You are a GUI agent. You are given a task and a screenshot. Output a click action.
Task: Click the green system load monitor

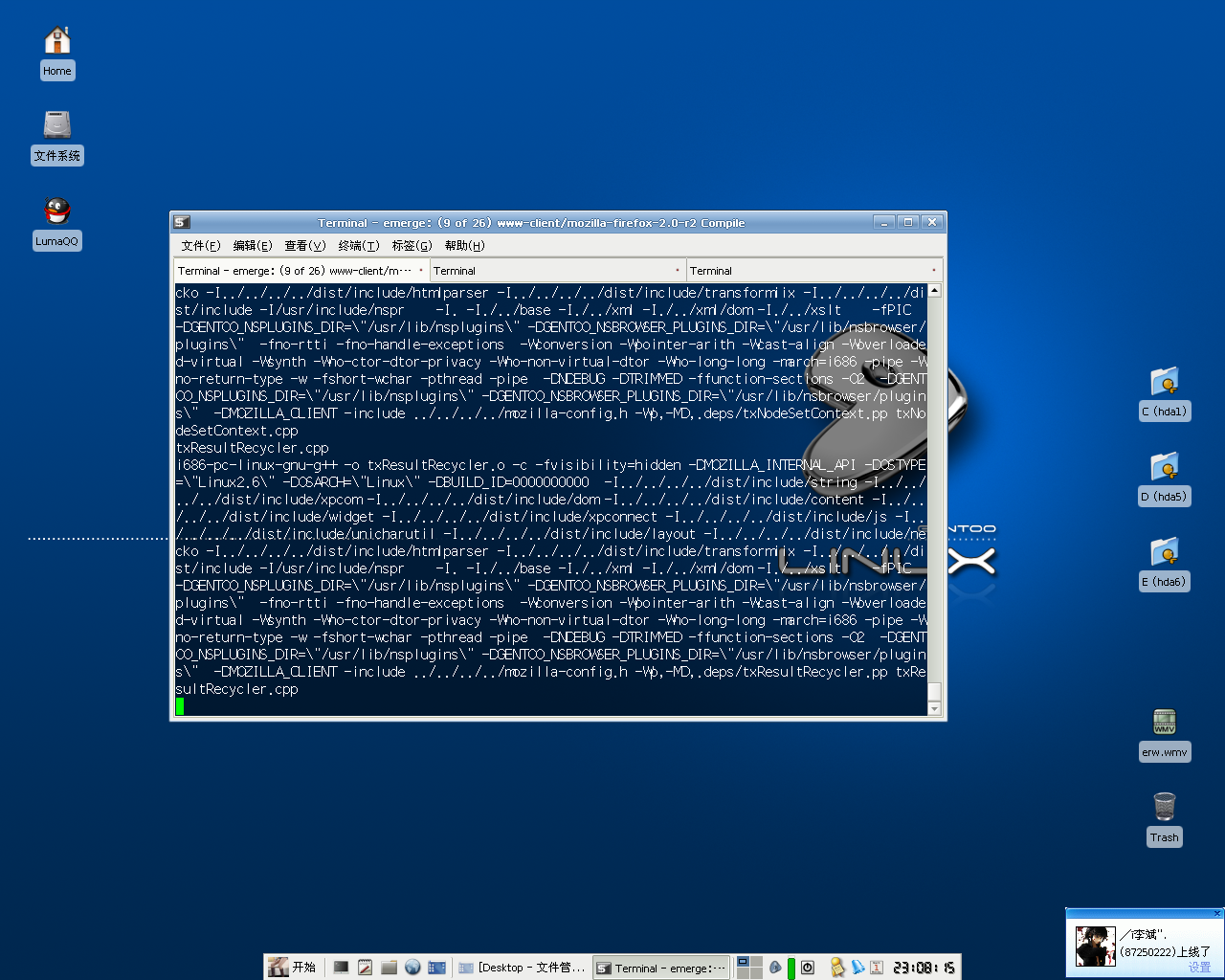click(x=791, y=968)
